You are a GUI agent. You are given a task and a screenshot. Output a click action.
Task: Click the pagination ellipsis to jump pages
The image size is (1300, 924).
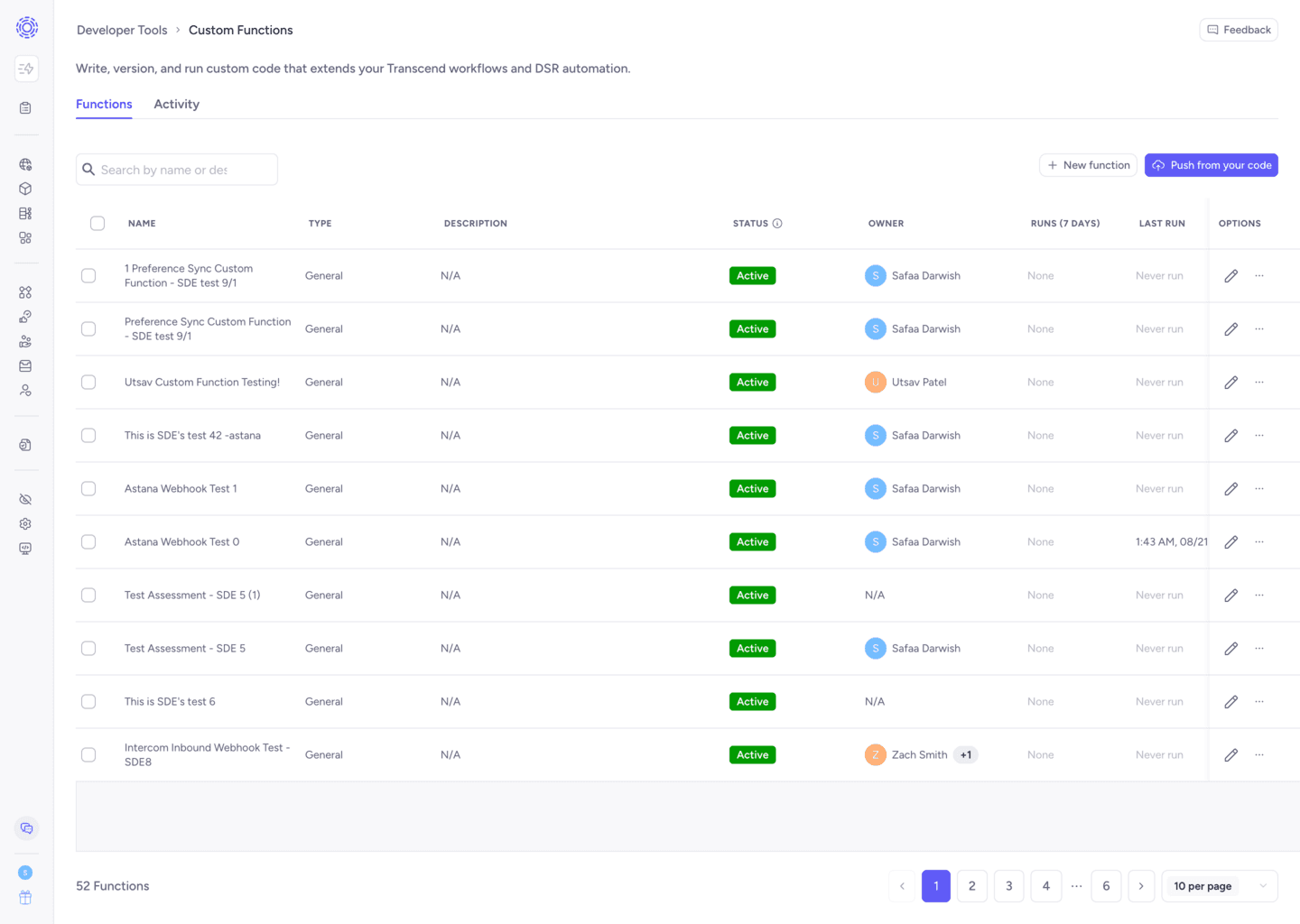pyautogui.click(x=1076, y=886)
